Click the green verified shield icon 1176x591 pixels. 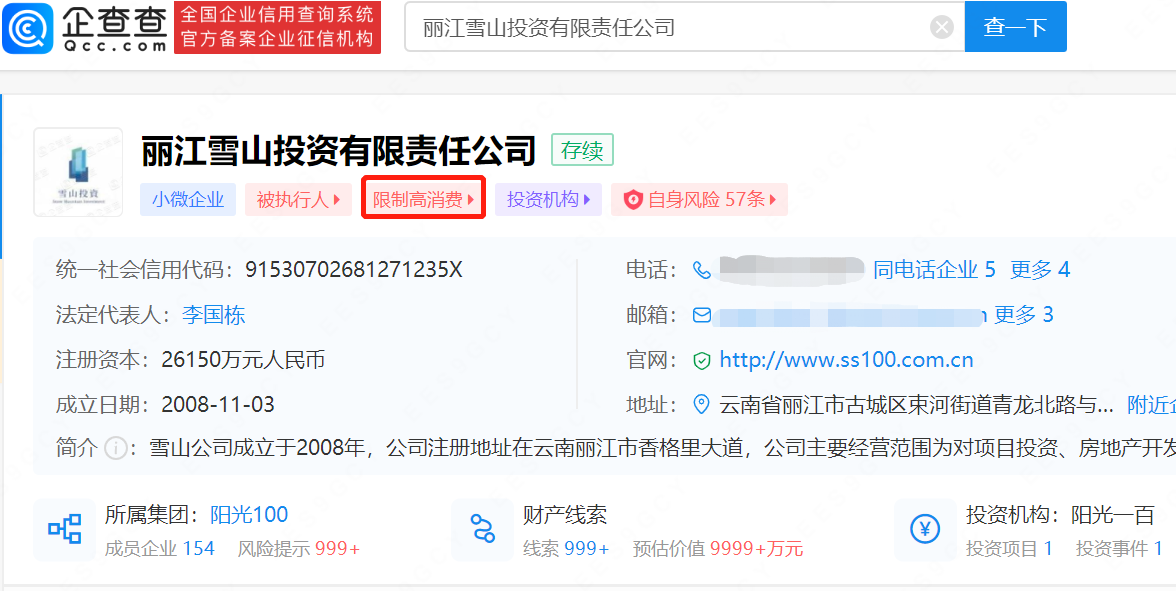701,361
